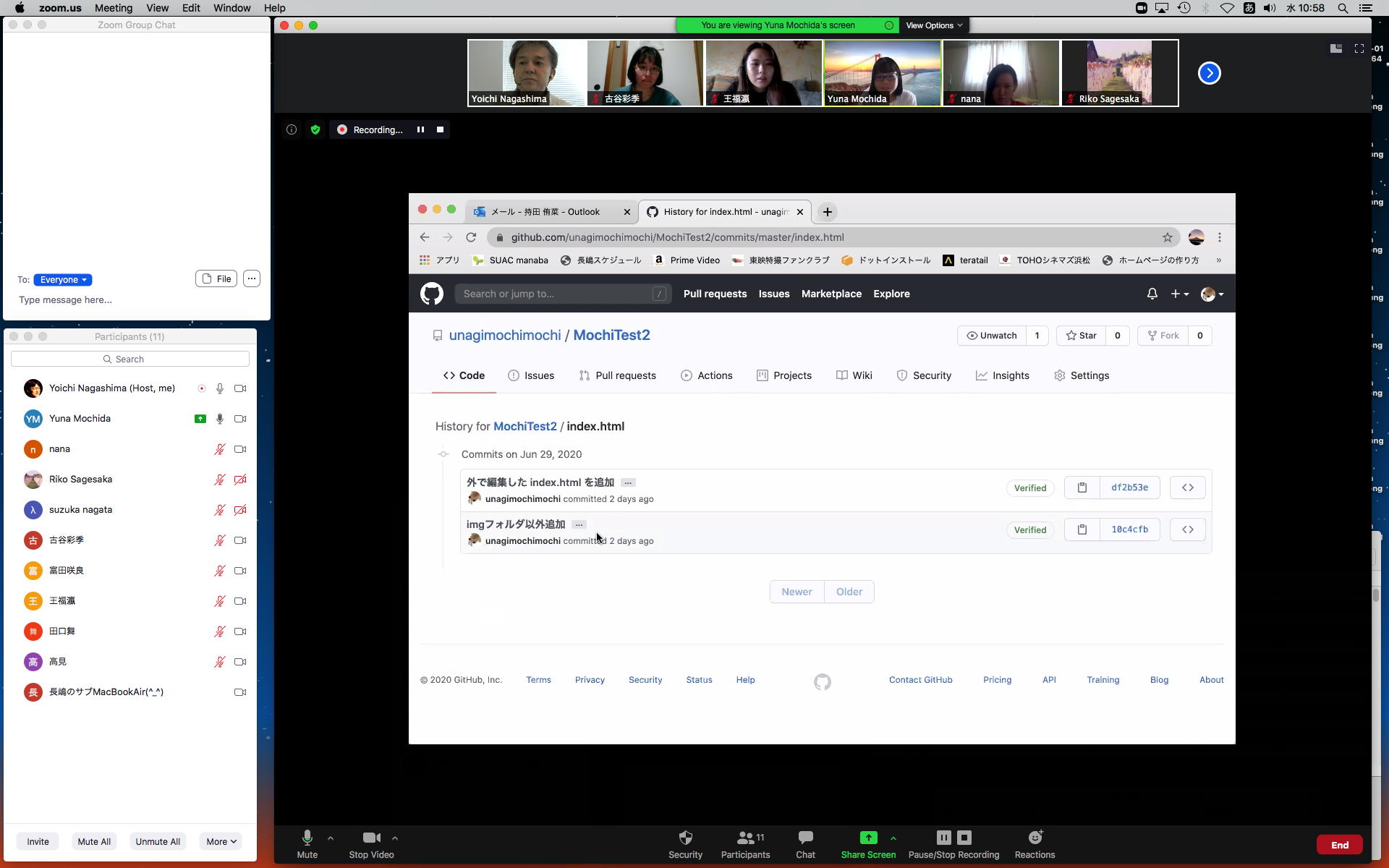Image resolution: width=1389 pixels, height=868 pixels.
Task: Click the green Share Screen icon
Action: 868,838
